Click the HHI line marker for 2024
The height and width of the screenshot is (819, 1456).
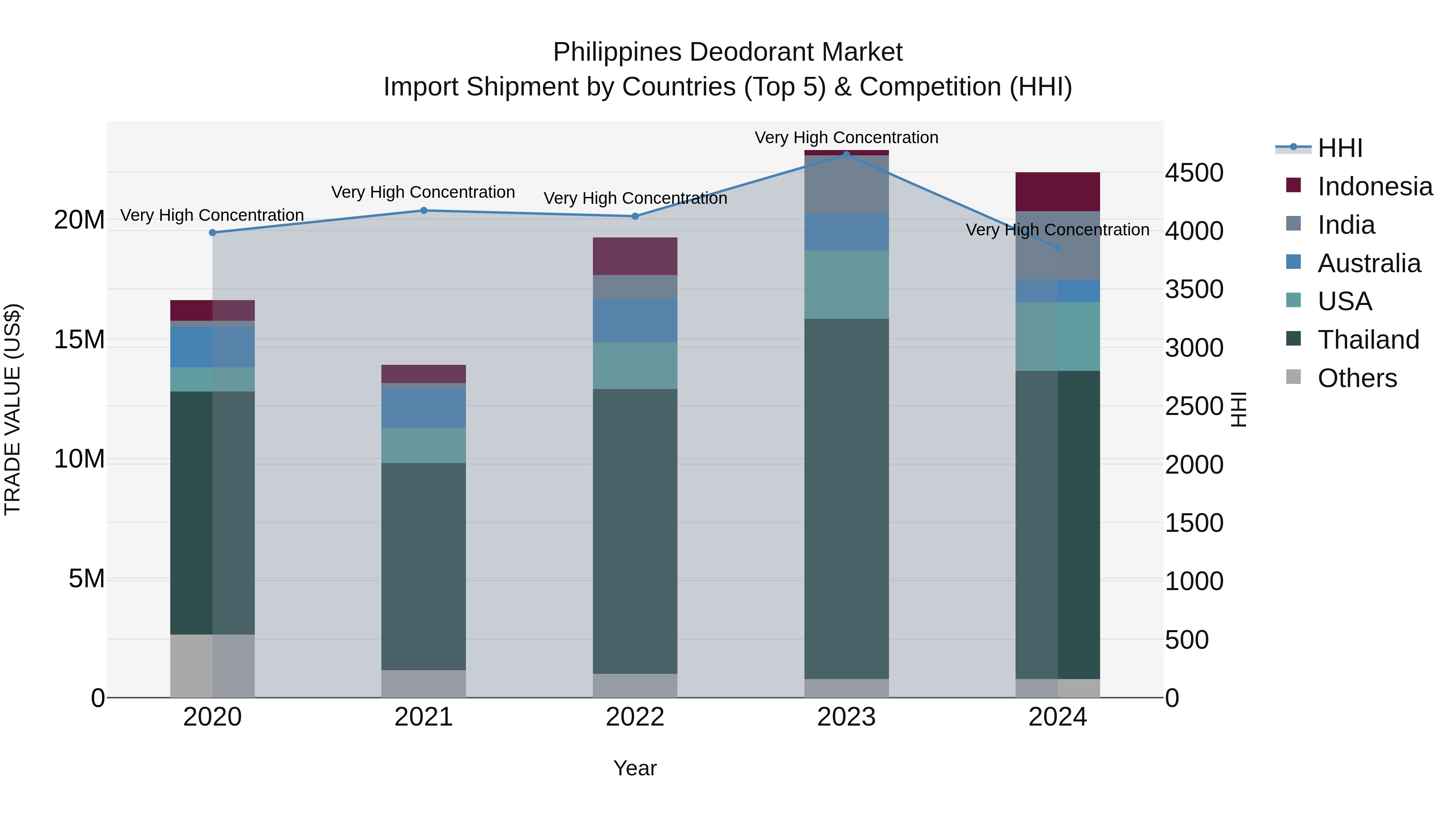point(1058,248)
